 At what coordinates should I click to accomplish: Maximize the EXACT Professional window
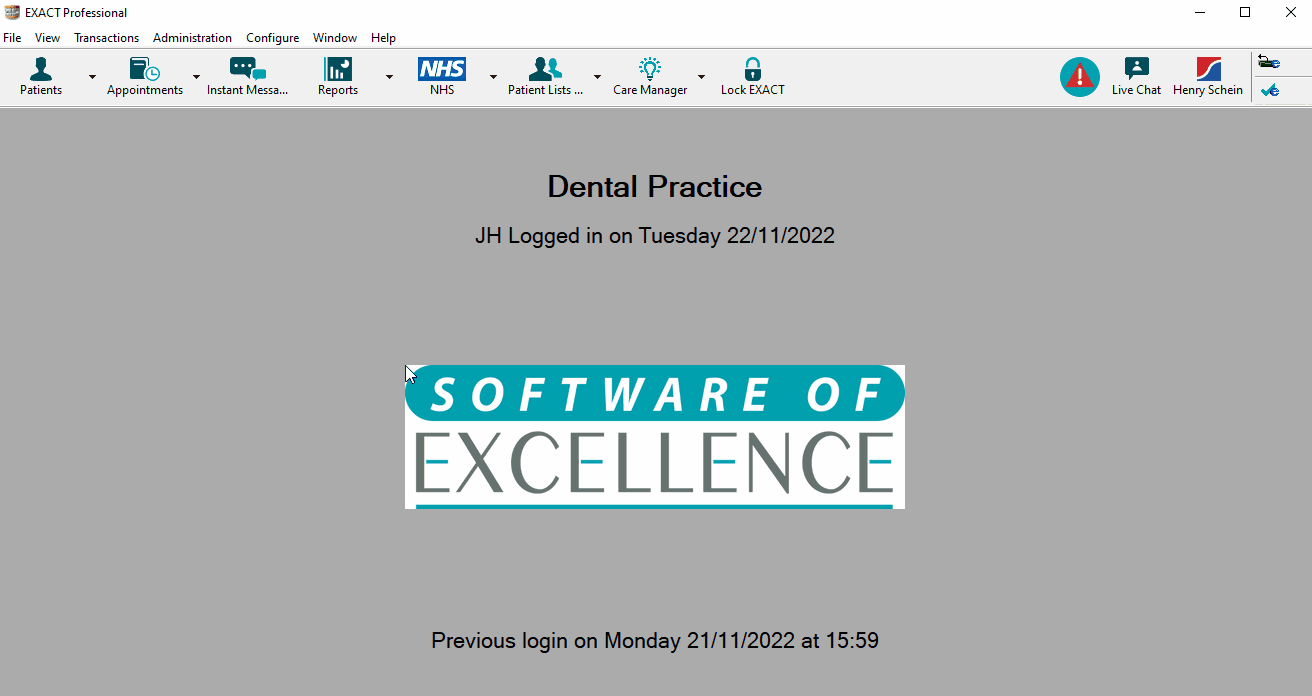click(x=1245, y=13)
